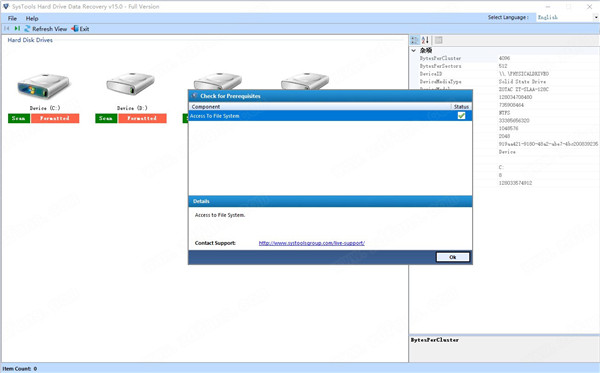Viewport: 600px width, 373px height.
Task: Click the Item Count status bar text
Action: 20,369
